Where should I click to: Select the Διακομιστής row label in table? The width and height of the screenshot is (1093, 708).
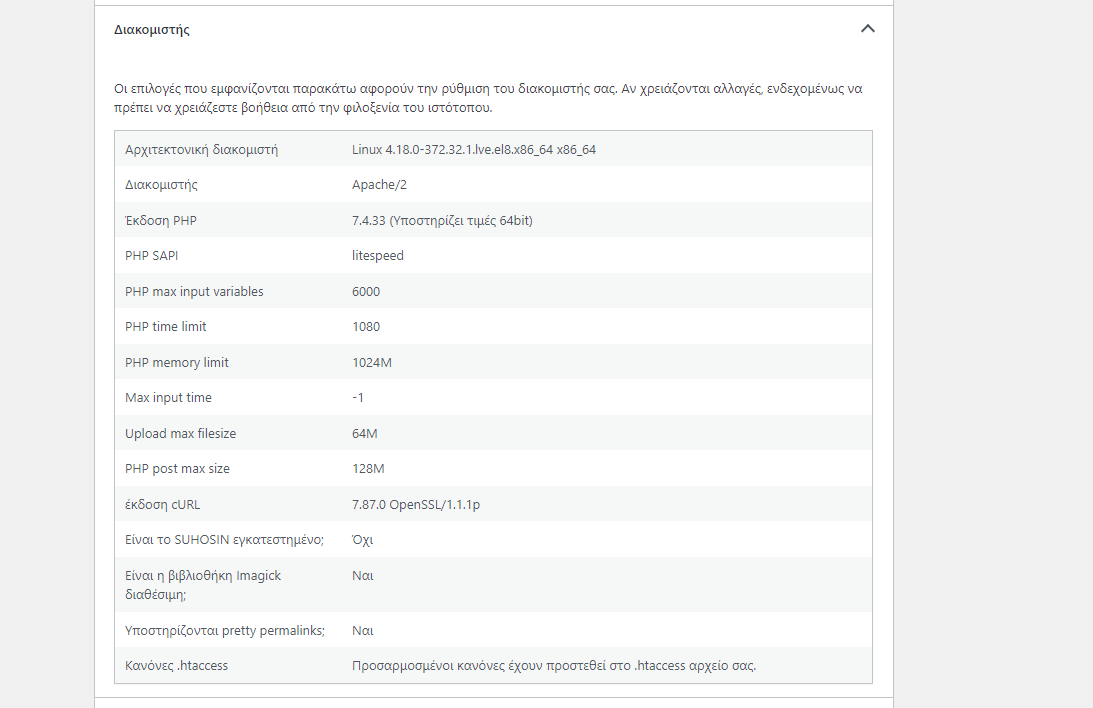(x=161, y=185)
